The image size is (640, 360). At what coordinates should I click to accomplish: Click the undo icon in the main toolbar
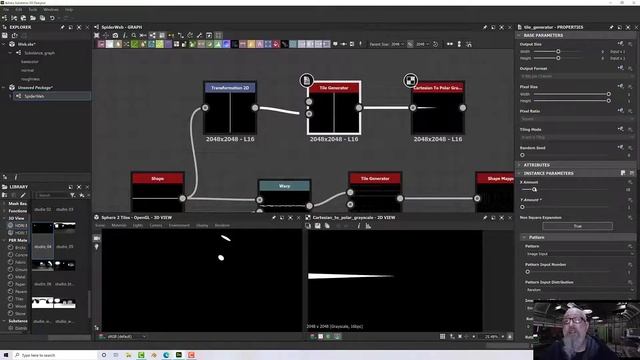click(x=52, y=18)
